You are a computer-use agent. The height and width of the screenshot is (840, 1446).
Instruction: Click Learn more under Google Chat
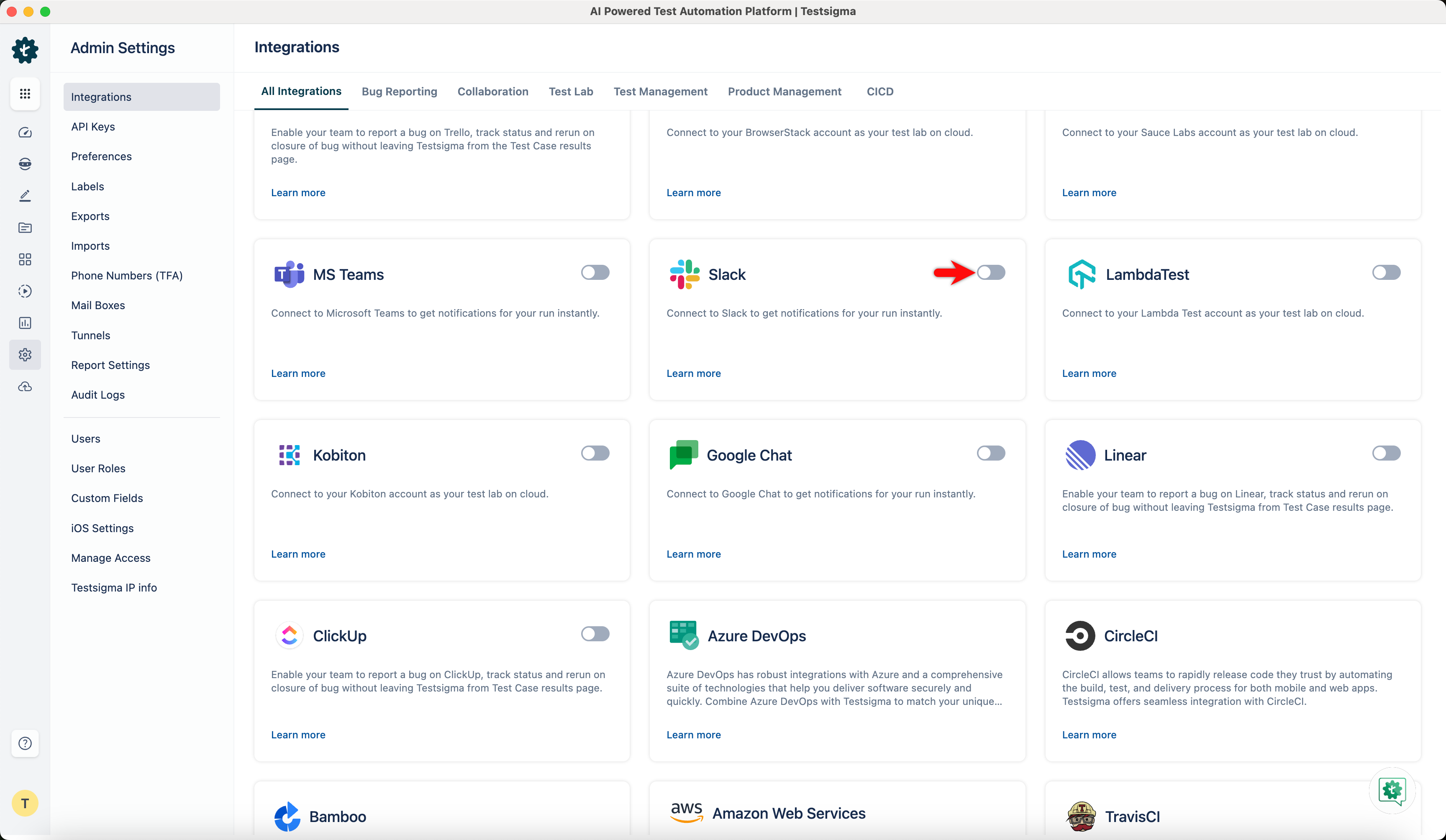(x=693, y=554)
